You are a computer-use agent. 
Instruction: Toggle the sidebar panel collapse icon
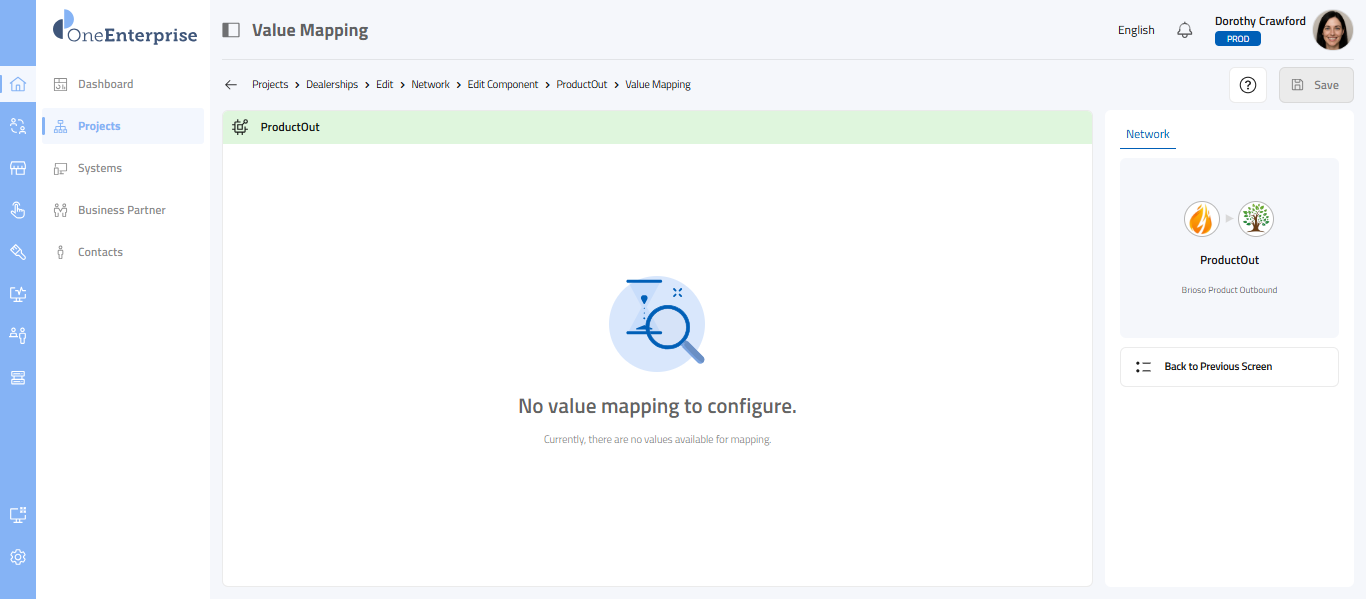click(x=231, y=30)
